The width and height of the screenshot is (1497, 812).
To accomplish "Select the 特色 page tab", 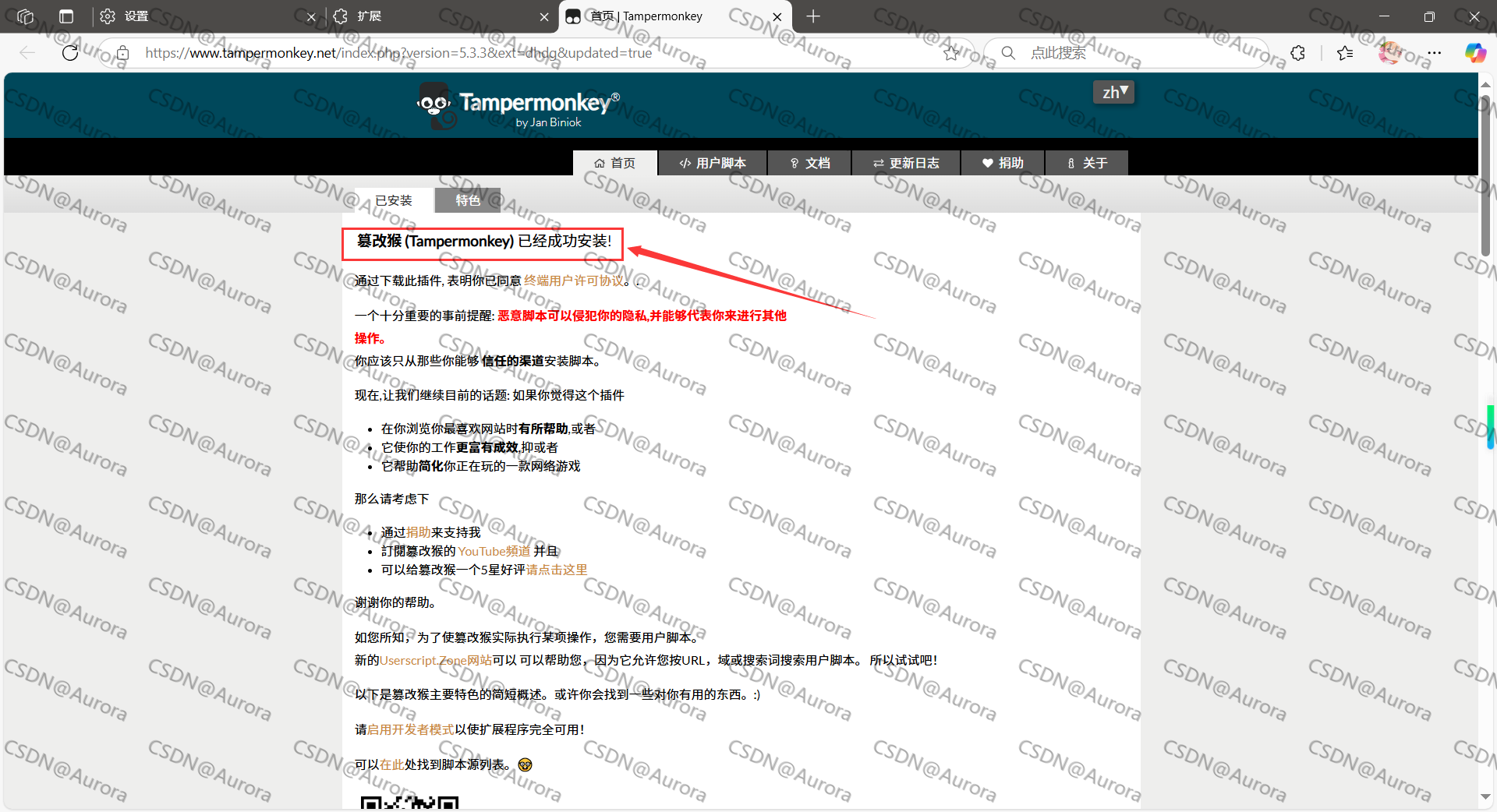I will [468, 200].
